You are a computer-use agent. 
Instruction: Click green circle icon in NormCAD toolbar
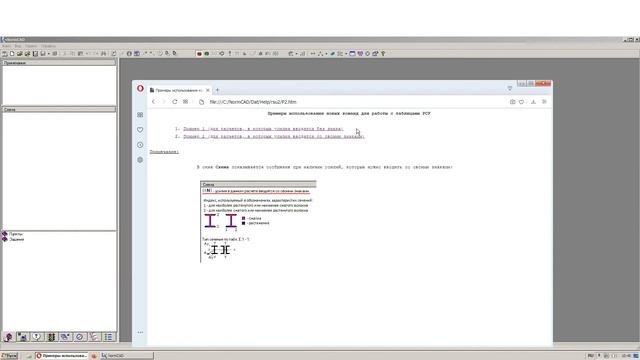(207, 53)
